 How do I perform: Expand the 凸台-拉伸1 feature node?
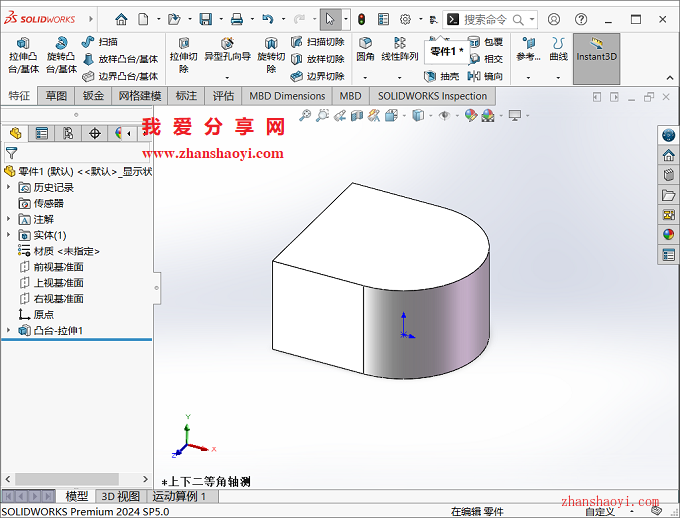[10, 330]
